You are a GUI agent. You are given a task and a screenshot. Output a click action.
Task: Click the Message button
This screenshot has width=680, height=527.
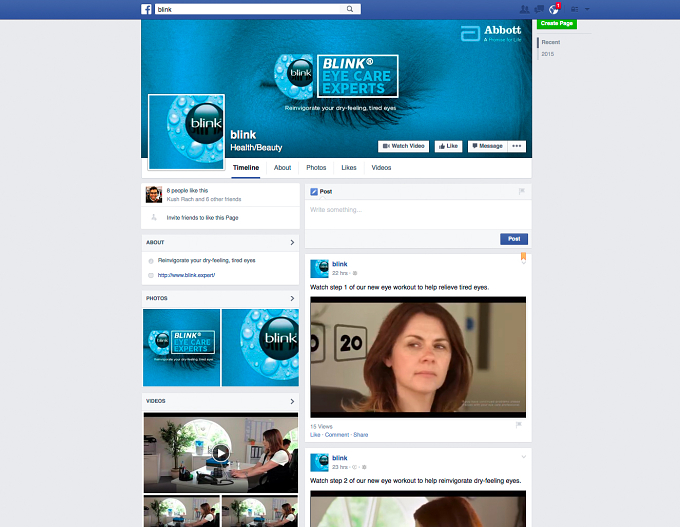pos(487,146)
